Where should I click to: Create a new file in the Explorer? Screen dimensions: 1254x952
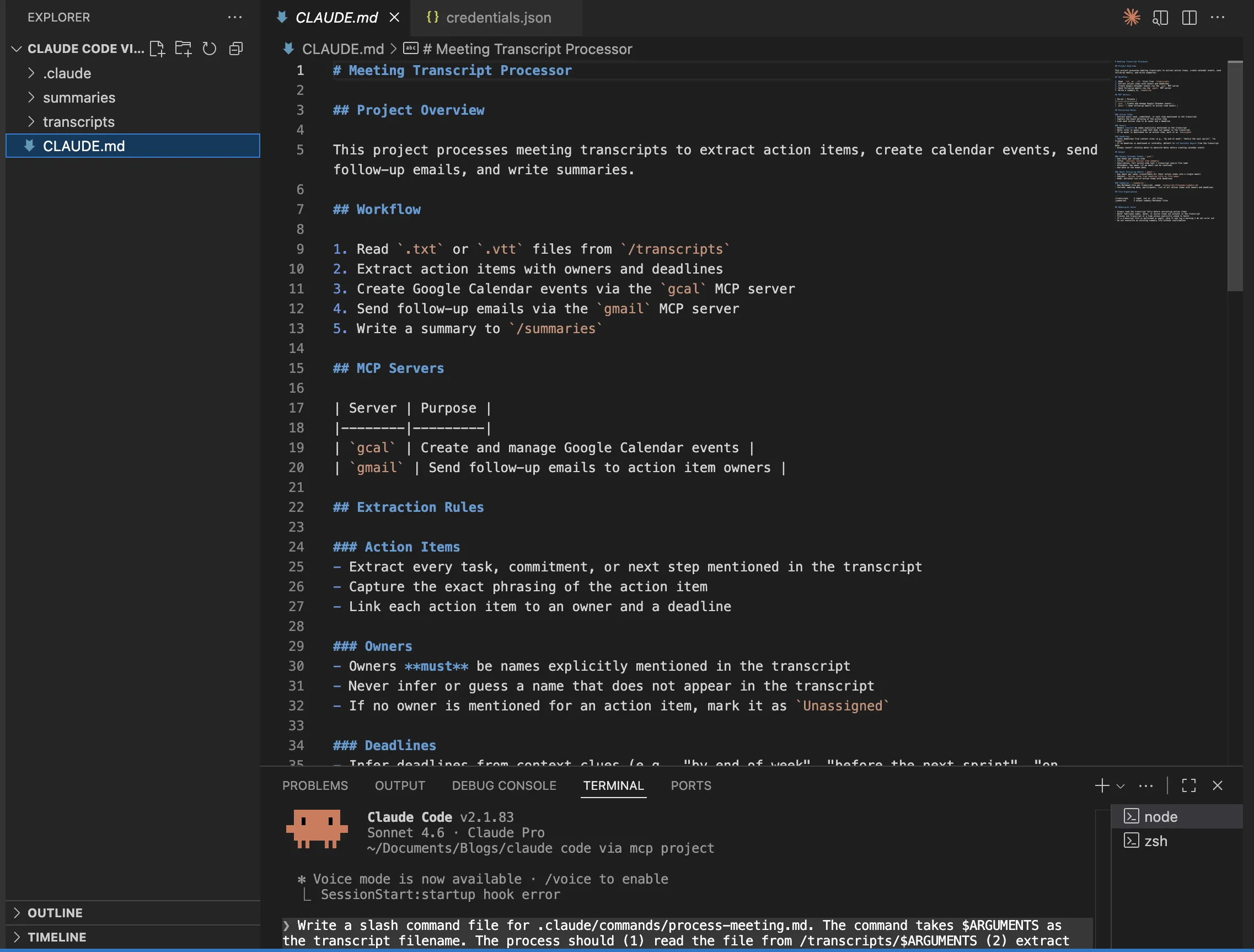click(158, 48)
